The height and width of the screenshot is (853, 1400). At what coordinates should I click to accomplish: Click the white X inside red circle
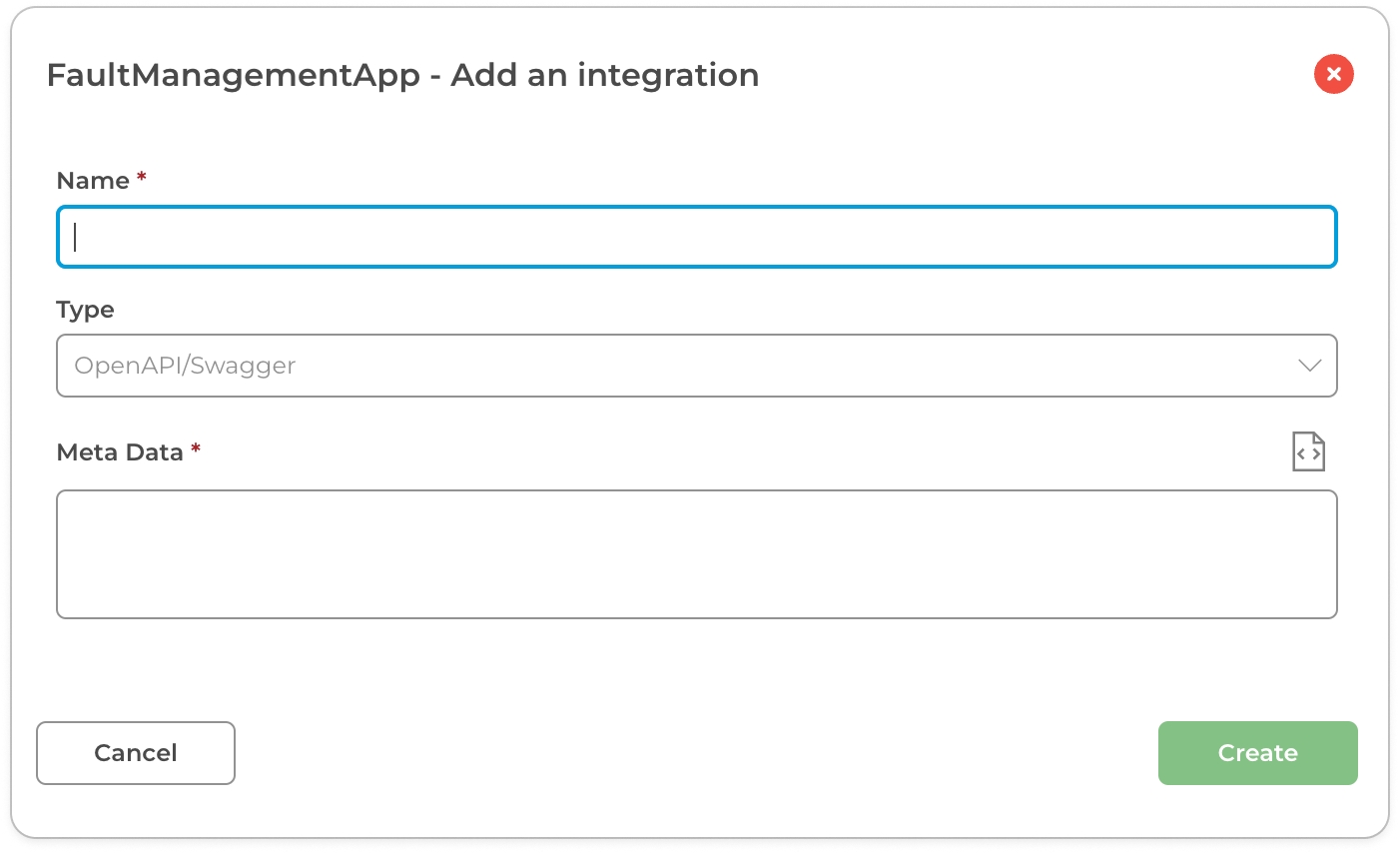1333,74
